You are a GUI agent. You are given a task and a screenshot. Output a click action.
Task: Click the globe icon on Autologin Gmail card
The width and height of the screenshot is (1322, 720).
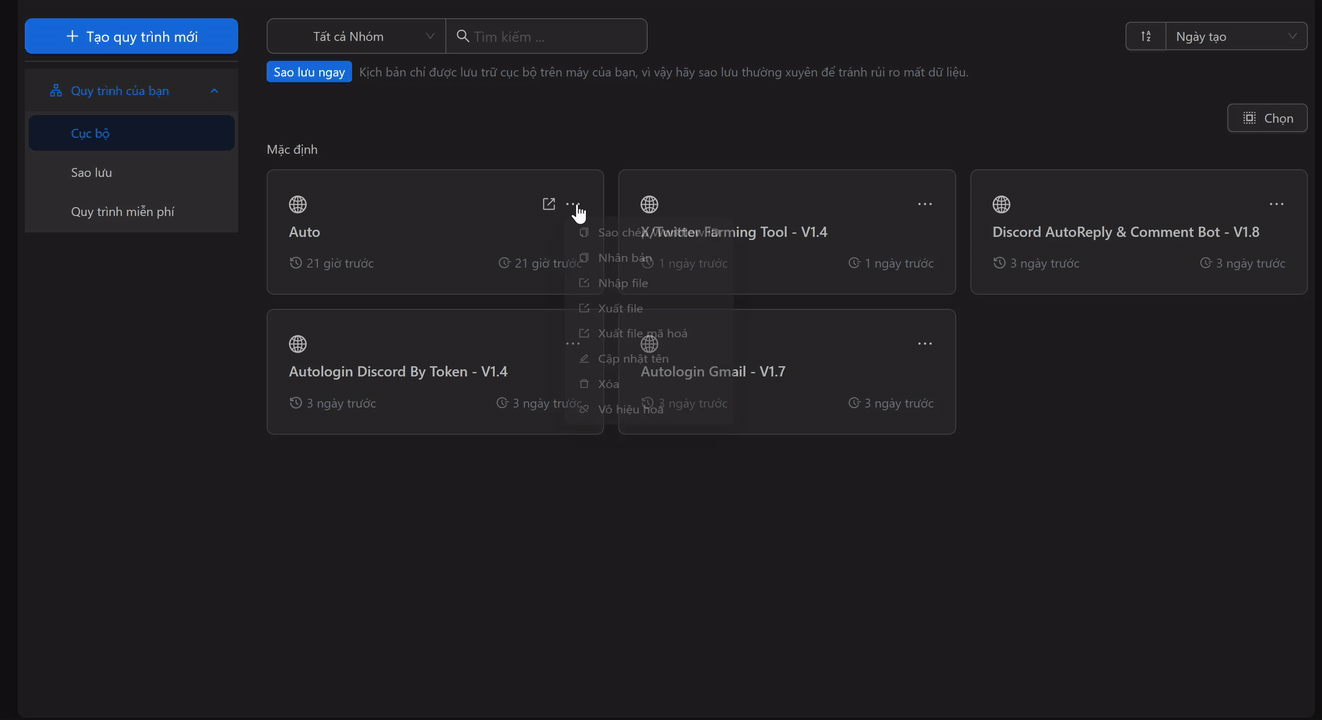point(649,343)
